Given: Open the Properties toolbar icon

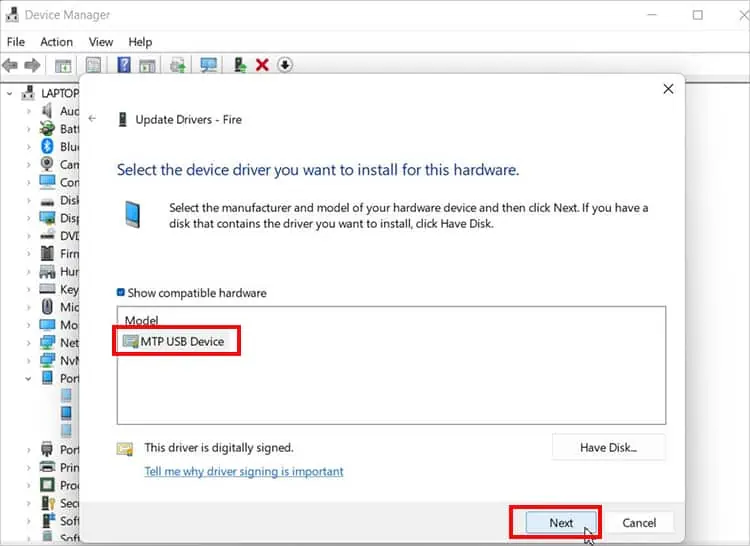Looking at the screenshot, I should (x=93, y=65).
